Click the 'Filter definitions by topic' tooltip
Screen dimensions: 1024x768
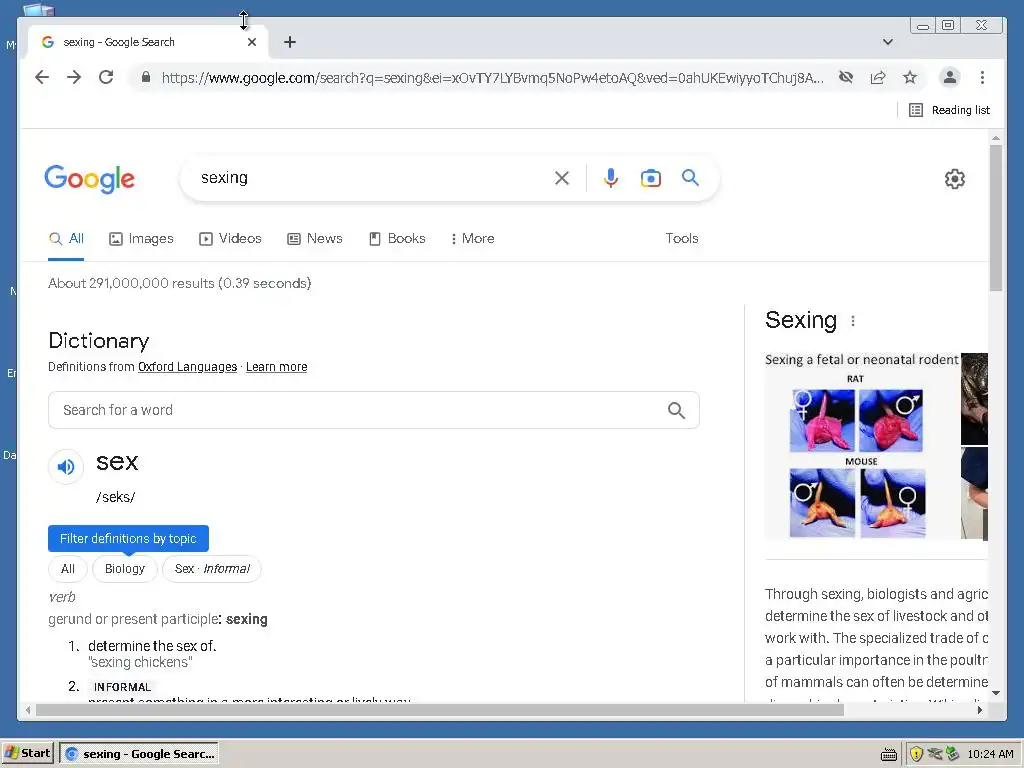coord(128,539)
